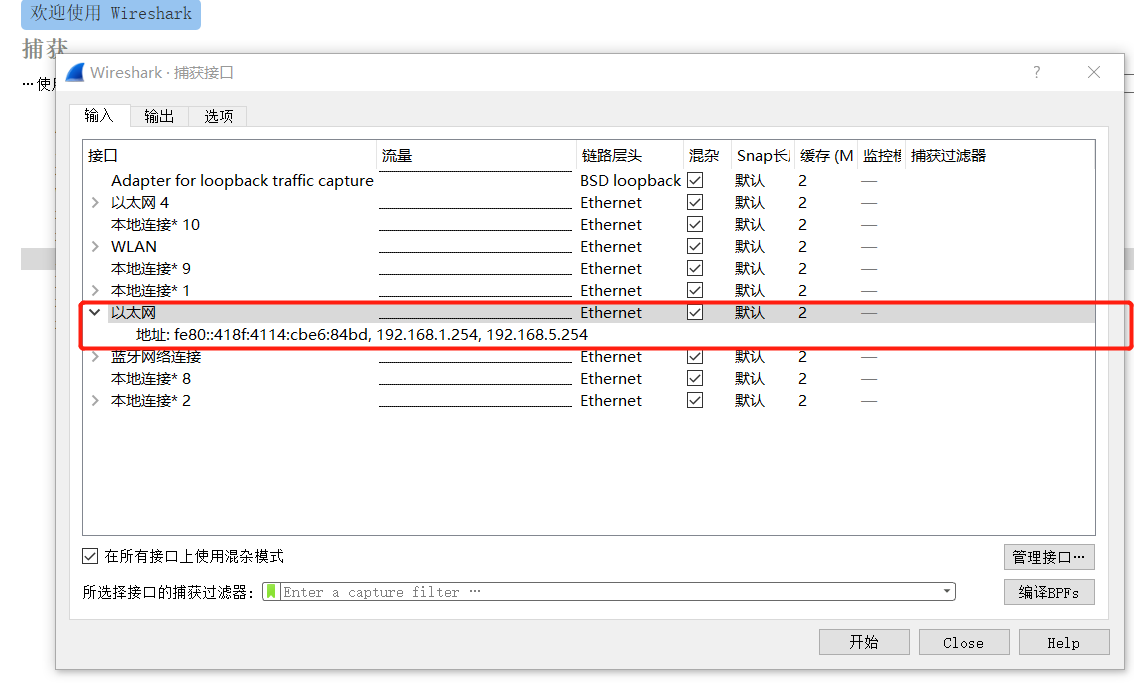Expand the 本地连接* 2 interface row

tap(95, 401)
